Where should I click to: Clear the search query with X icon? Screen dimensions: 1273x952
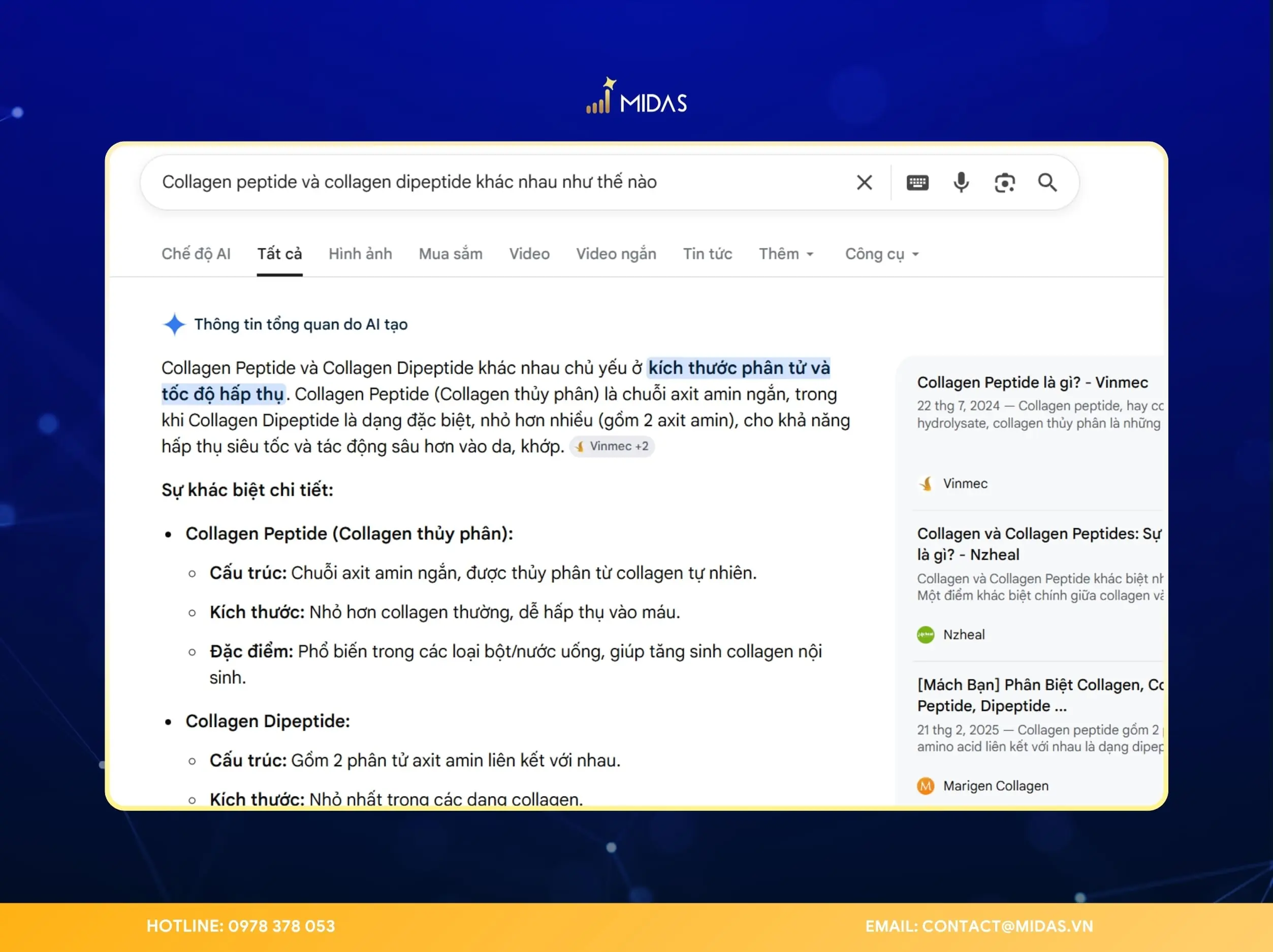click(864, 182)
